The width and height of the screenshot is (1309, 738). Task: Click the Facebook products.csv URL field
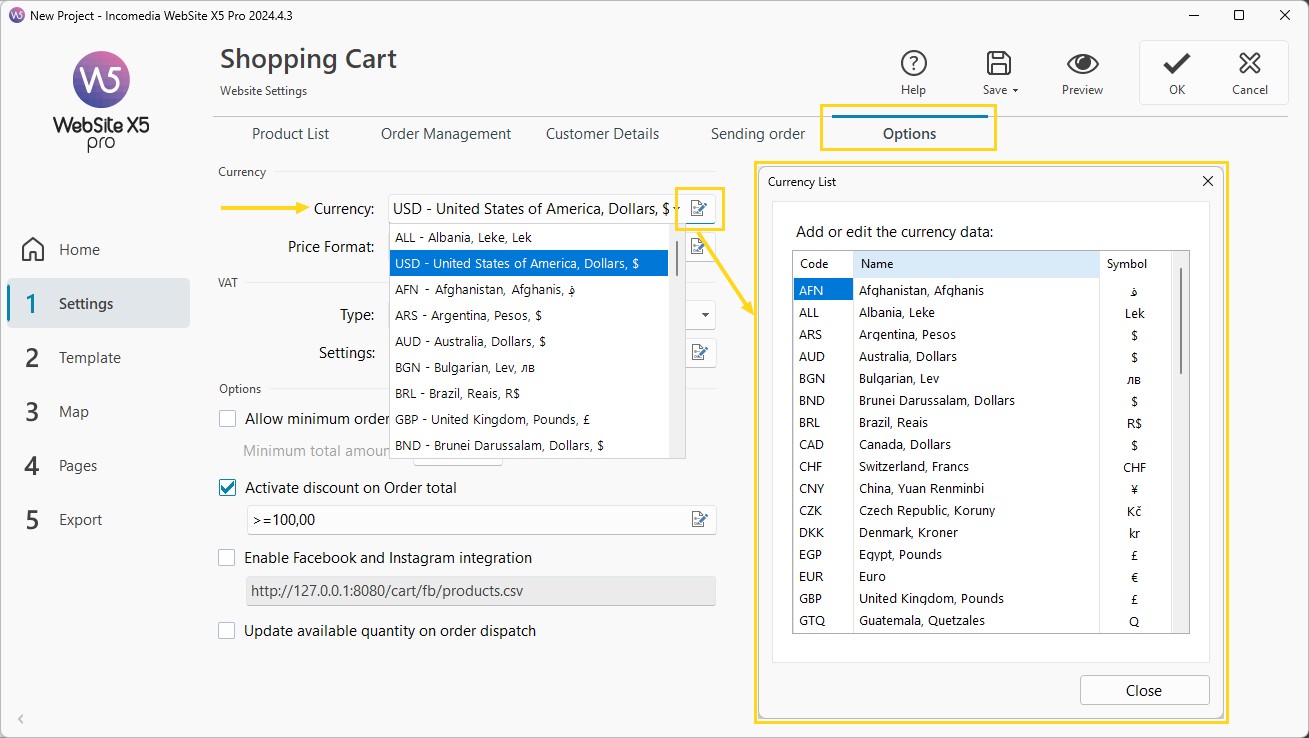click(x=481, y=591)
